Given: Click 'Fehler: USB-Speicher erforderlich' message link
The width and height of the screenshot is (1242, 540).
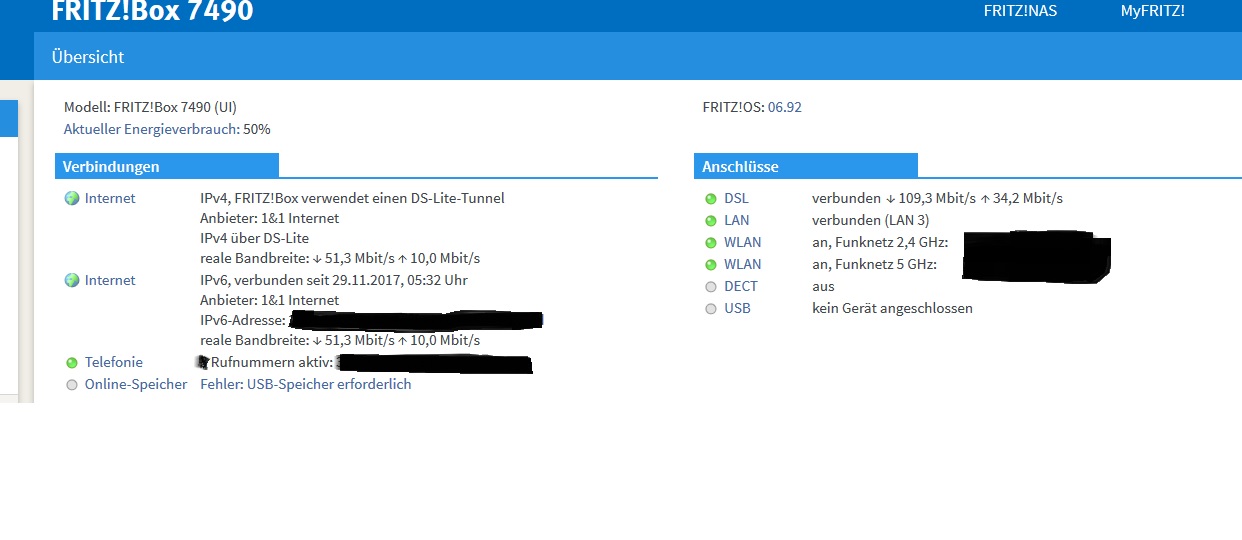Looking at the screenshot, I should click(305, 385).
